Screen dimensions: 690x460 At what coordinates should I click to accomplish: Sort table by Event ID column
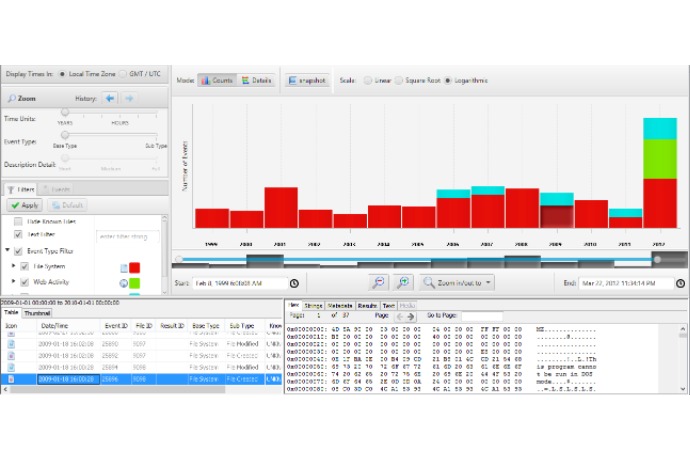point(116,326)
